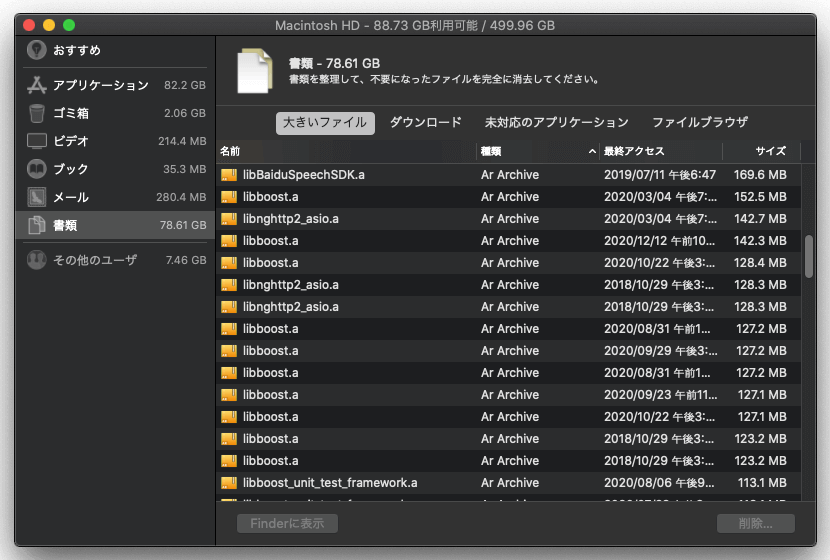Select the おすすめ sidebar item
The width and height of the screenshot is (830, 560).
pyautogui.click(x=116, y=50)
